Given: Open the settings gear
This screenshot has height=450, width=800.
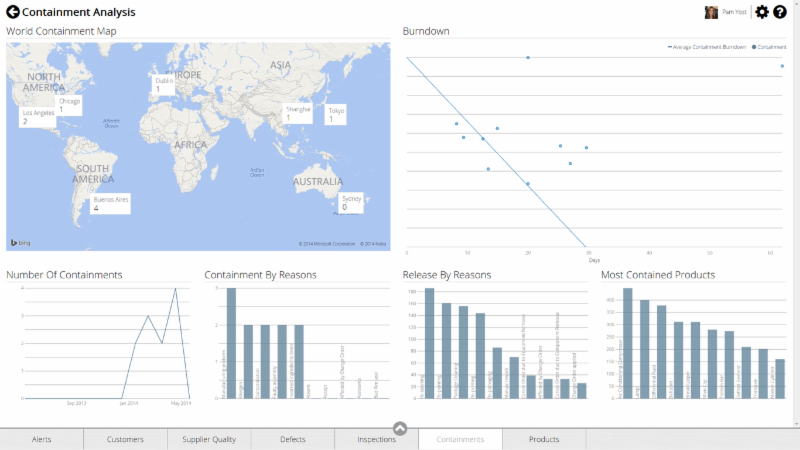Looking at the screenshot, I should click(762, 12).
